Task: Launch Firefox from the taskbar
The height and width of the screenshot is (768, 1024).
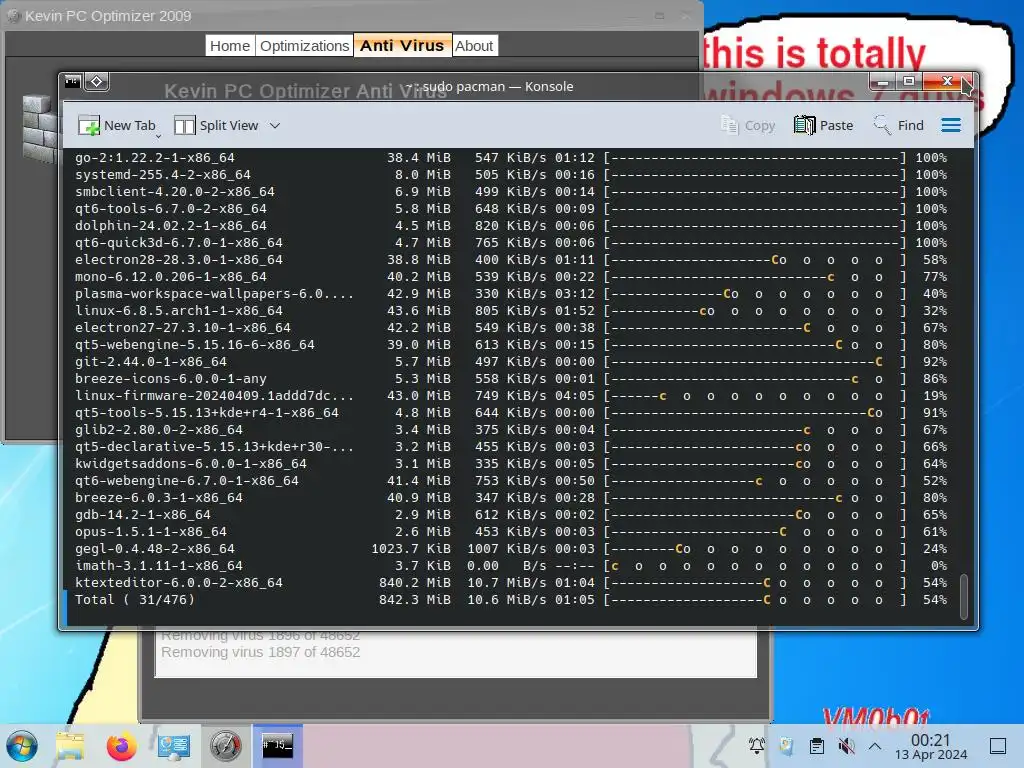Action: coord(121,746)
